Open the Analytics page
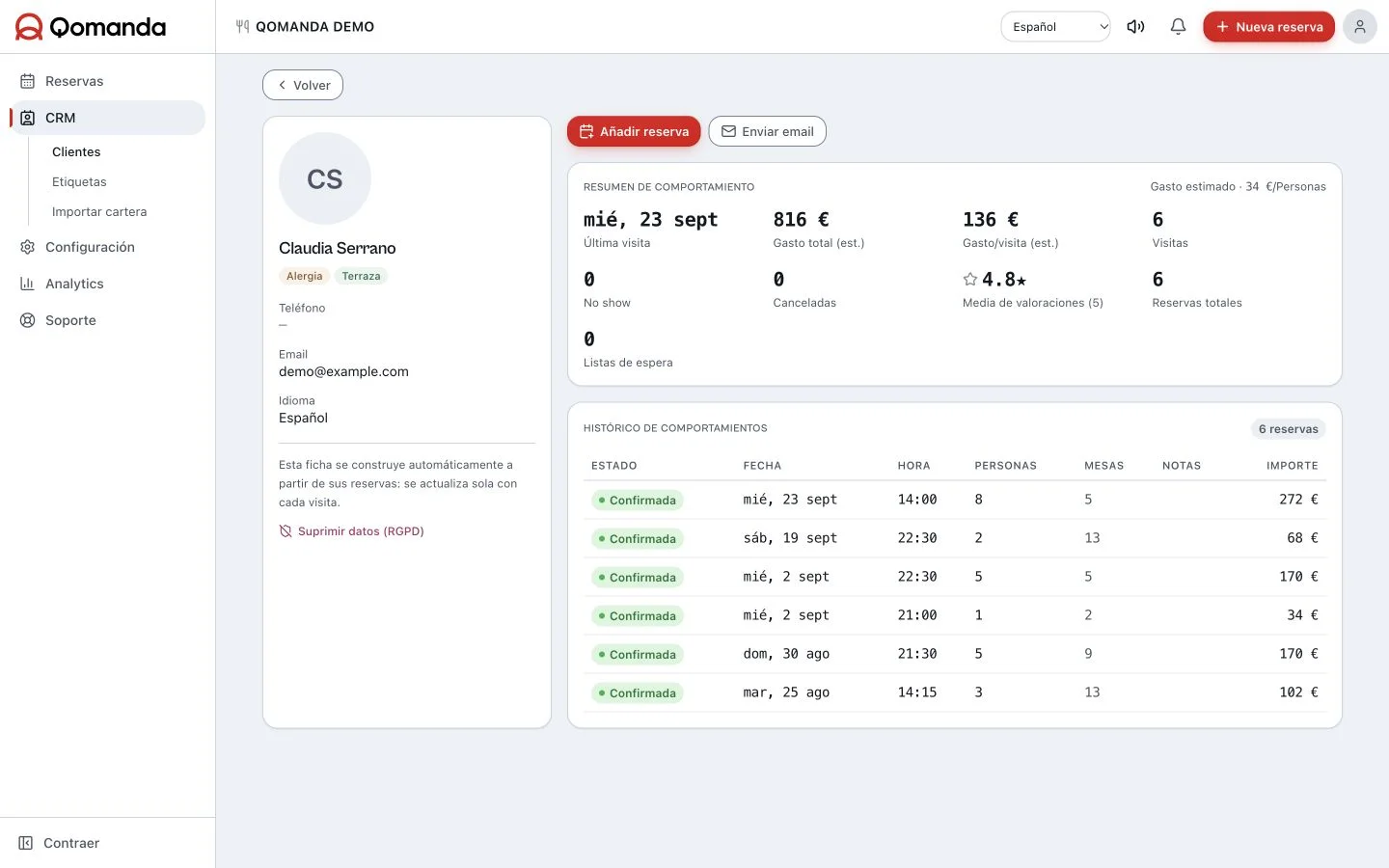Image resolution: width=1389 pixels, height=868 pixels. [107, 284]
